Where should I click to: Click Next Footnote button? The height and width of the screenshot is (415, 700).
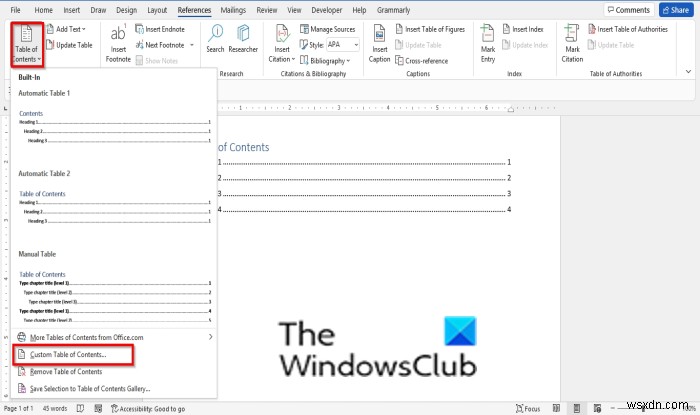pyautogui.click(x=160, y=45)
